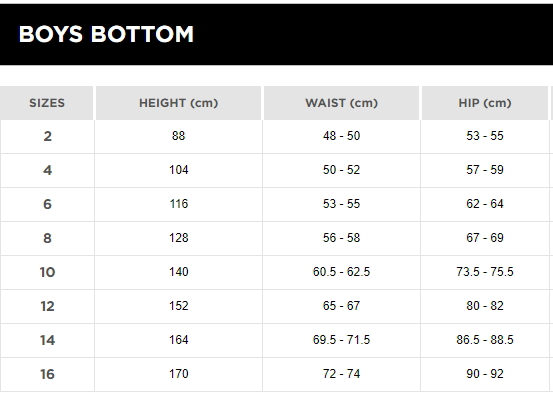Click size 6 row label
Viewport: 553px width, 395px height.
click(x=48, y=204)
